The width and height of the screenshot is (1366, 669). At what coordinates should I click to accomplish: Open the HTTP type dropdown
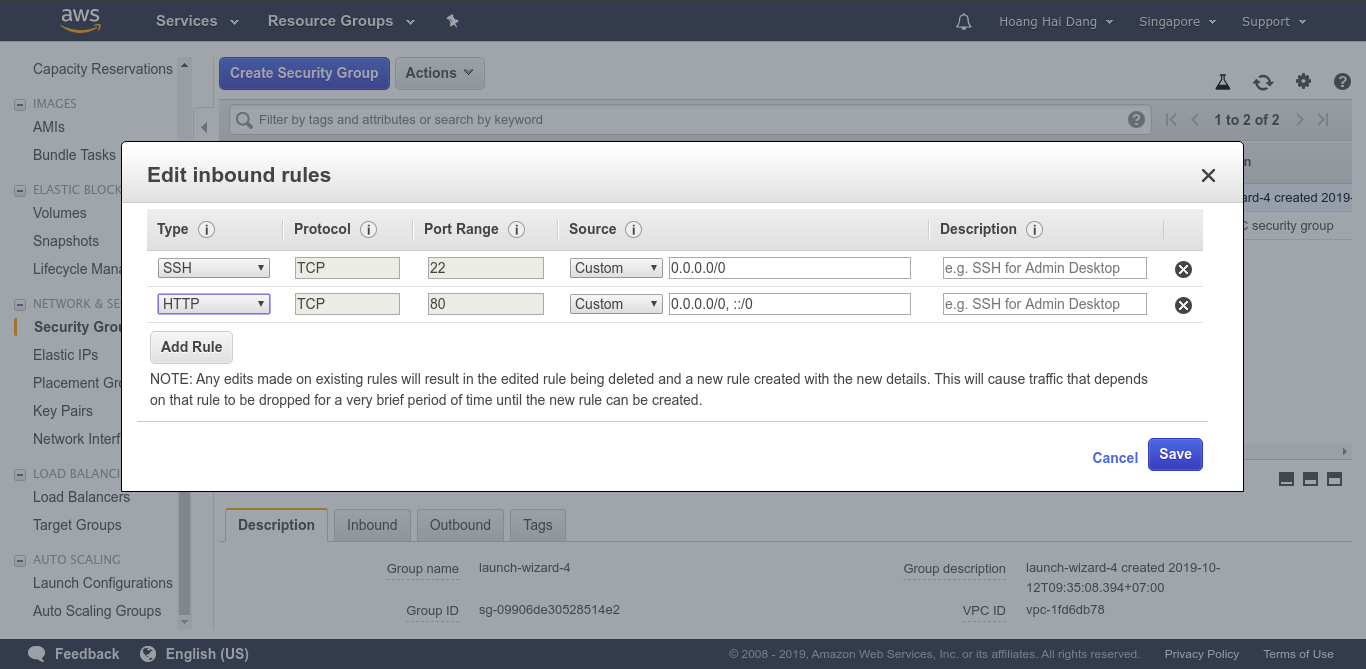pos(214,304)
